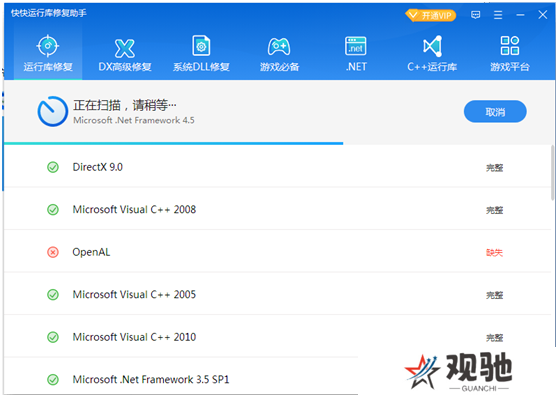Screen dimensions: 558x397
Task: Click the scanning clock progress icon
Action: point(53,111)
